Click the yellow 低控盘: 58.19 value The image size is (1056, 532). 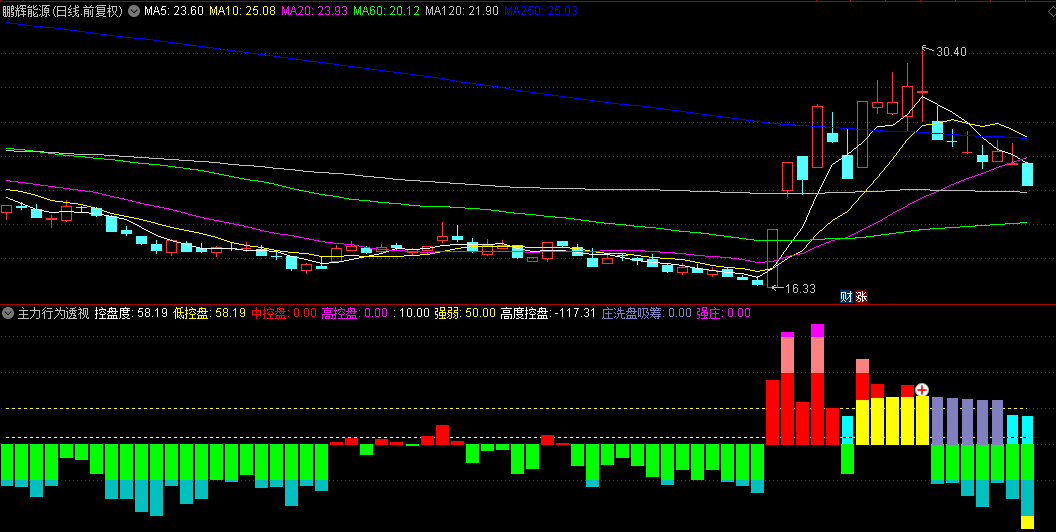(209, 313)
